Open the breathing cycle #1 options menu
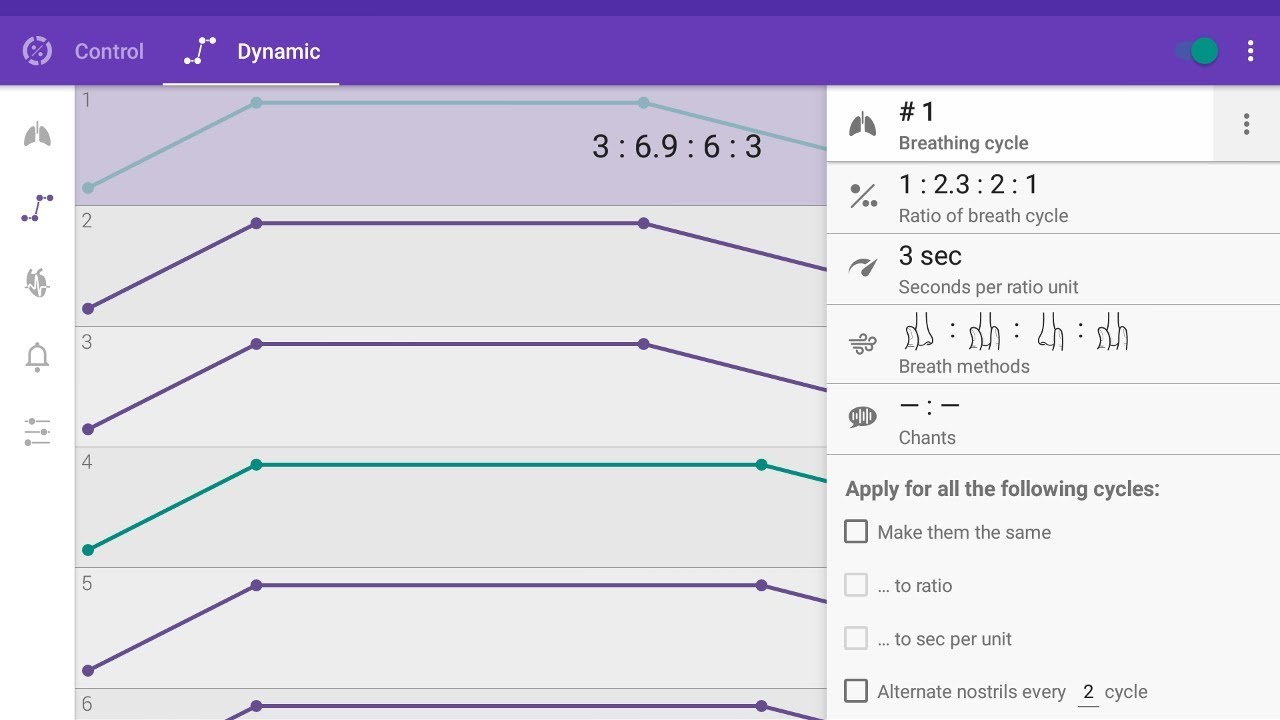Viewport: 1280px width, 720px height. (1246, 124)
